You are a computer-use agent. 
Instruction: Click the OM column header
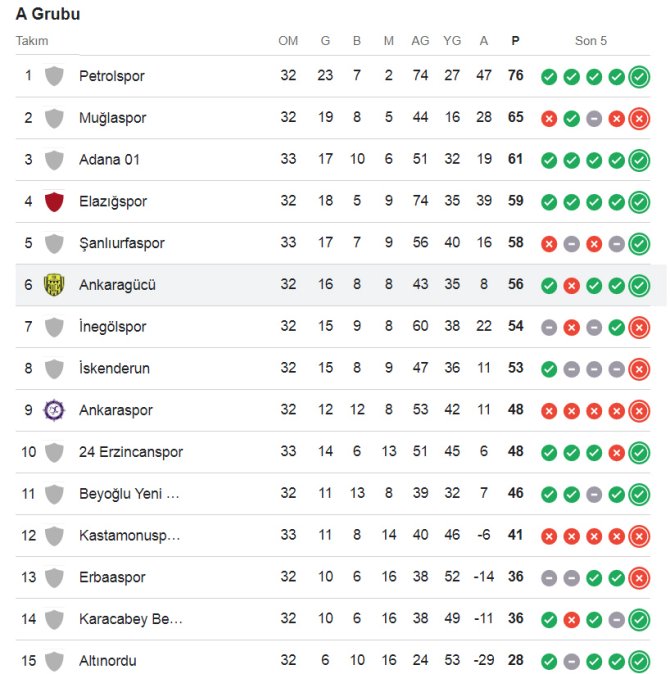288,41
